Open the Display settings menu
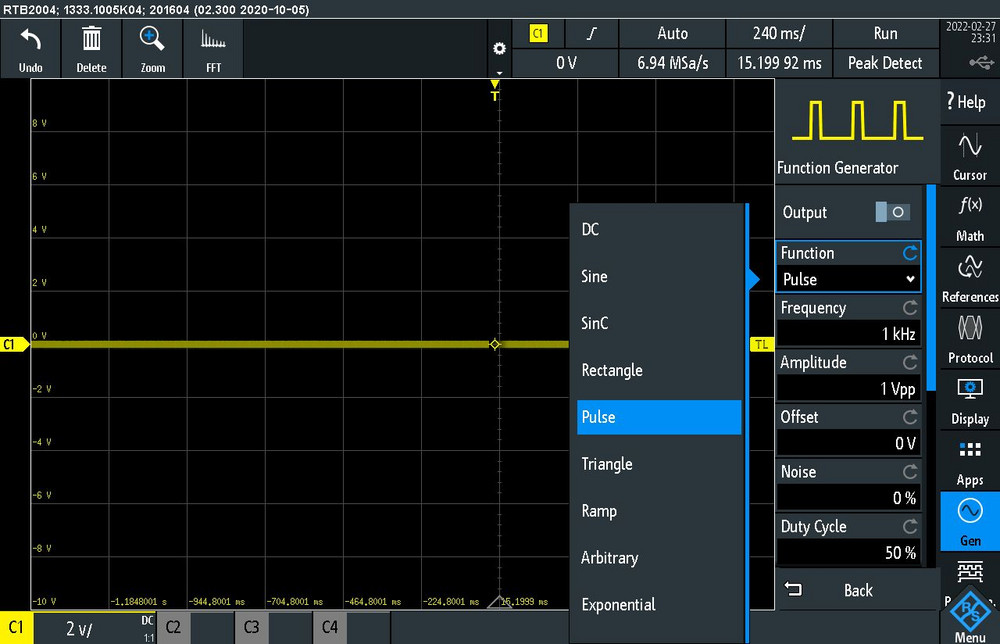 (x=969, y=400)
